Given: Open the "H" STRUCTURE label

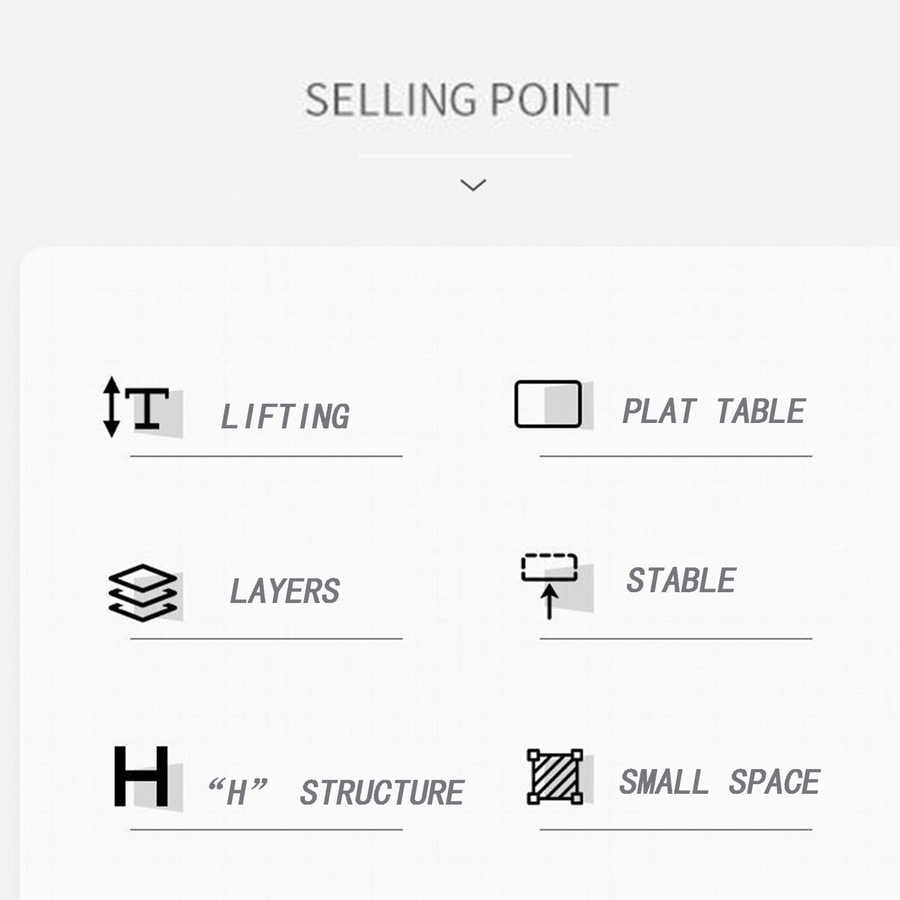Looking at the screenshot, I should click(x=335, y=793).
